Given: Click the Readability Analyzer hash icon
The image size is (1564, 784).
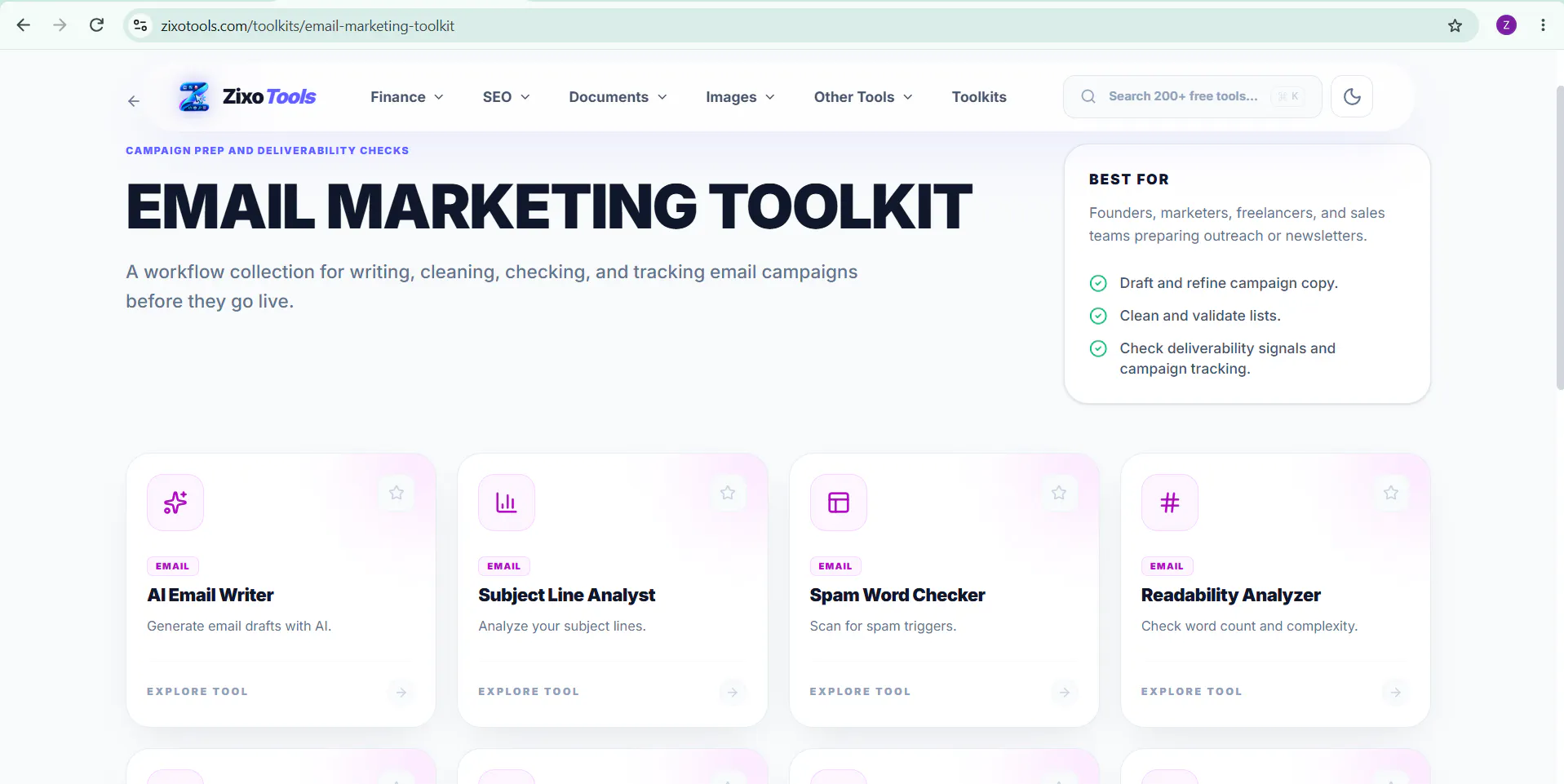Looking at the screenshot, I should [1170, 503].
